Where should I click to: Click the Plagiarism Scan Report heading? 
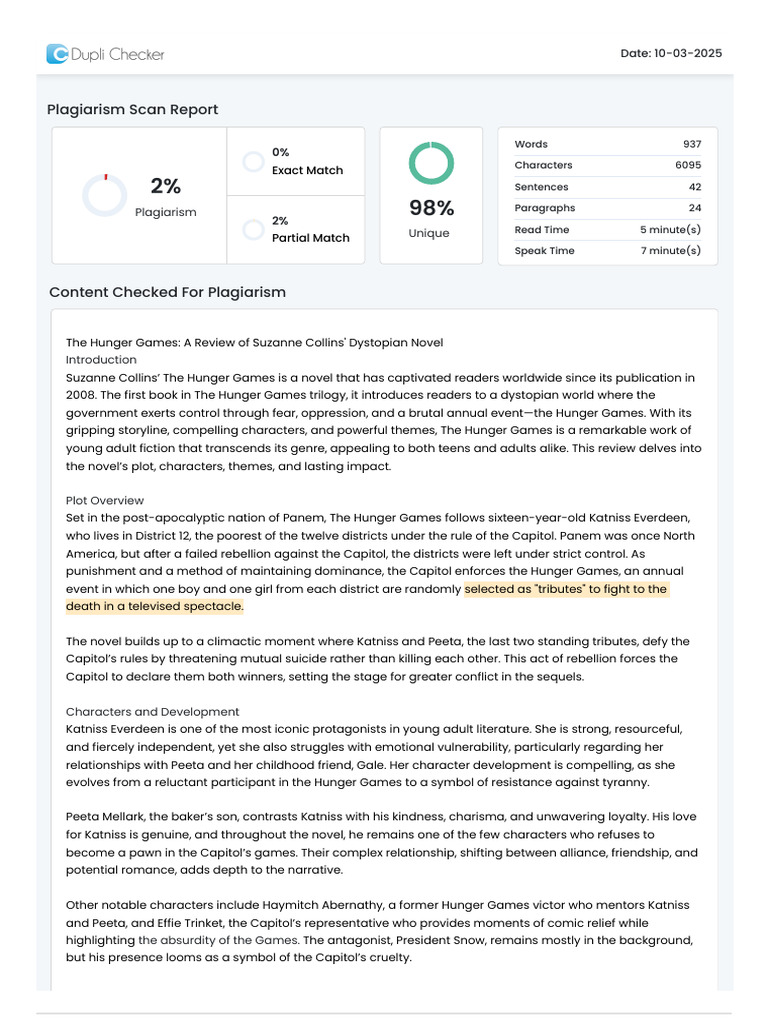tap(132, 109)
